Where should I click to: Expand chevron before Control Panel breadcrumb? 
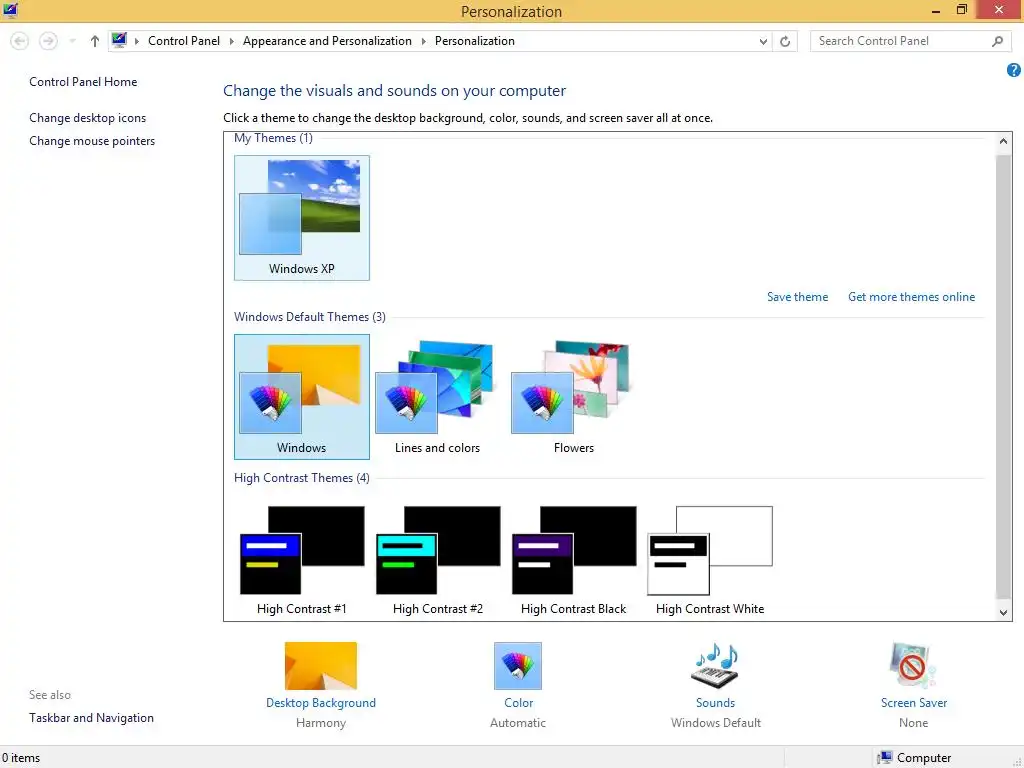point(137,41)
